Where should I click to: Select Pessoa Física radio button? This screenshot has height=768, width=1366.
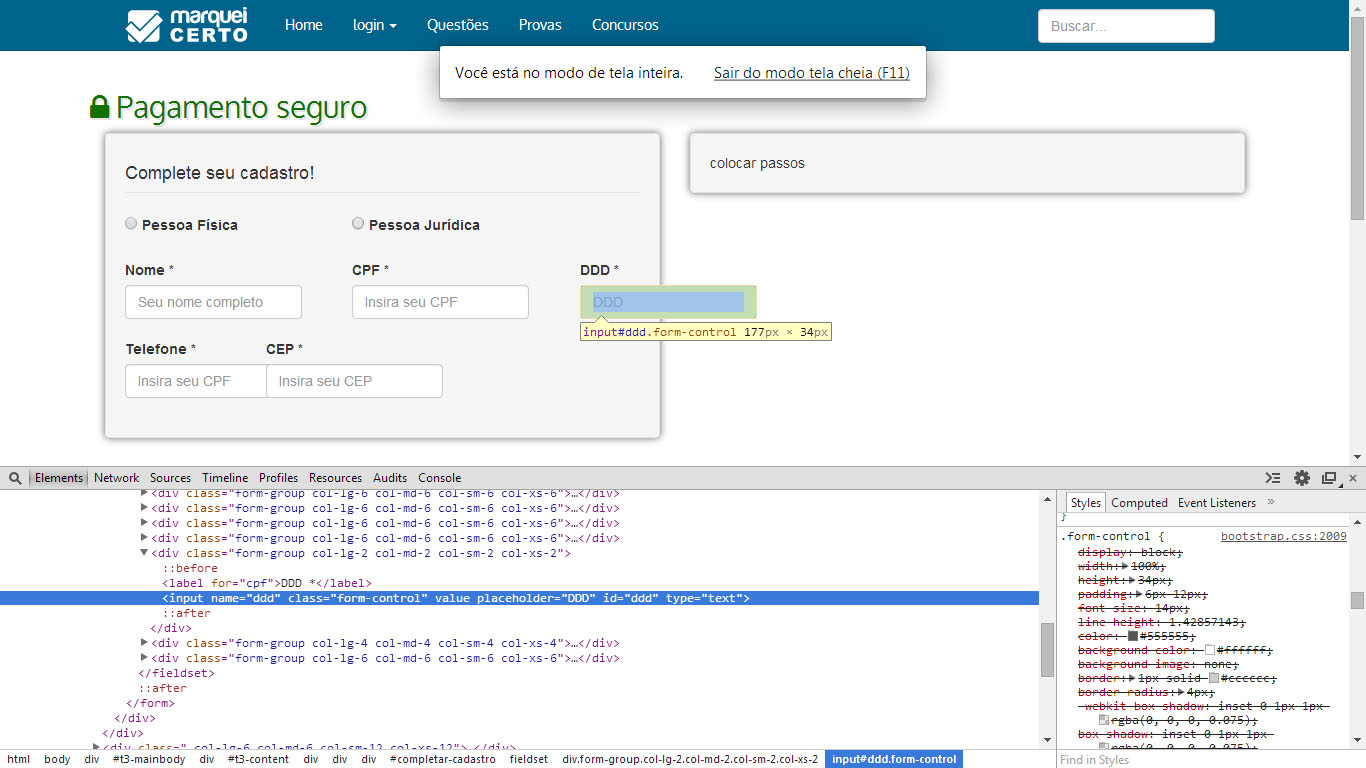tap(131, 224)
